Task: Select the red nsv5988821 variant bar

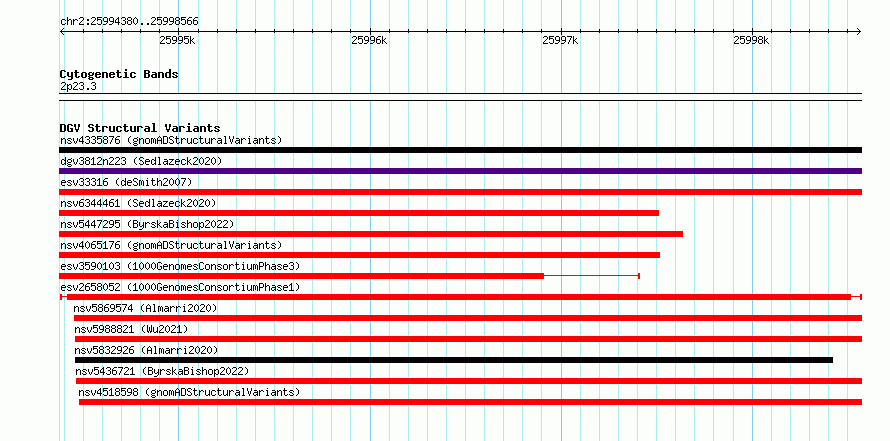Action: 468,339
